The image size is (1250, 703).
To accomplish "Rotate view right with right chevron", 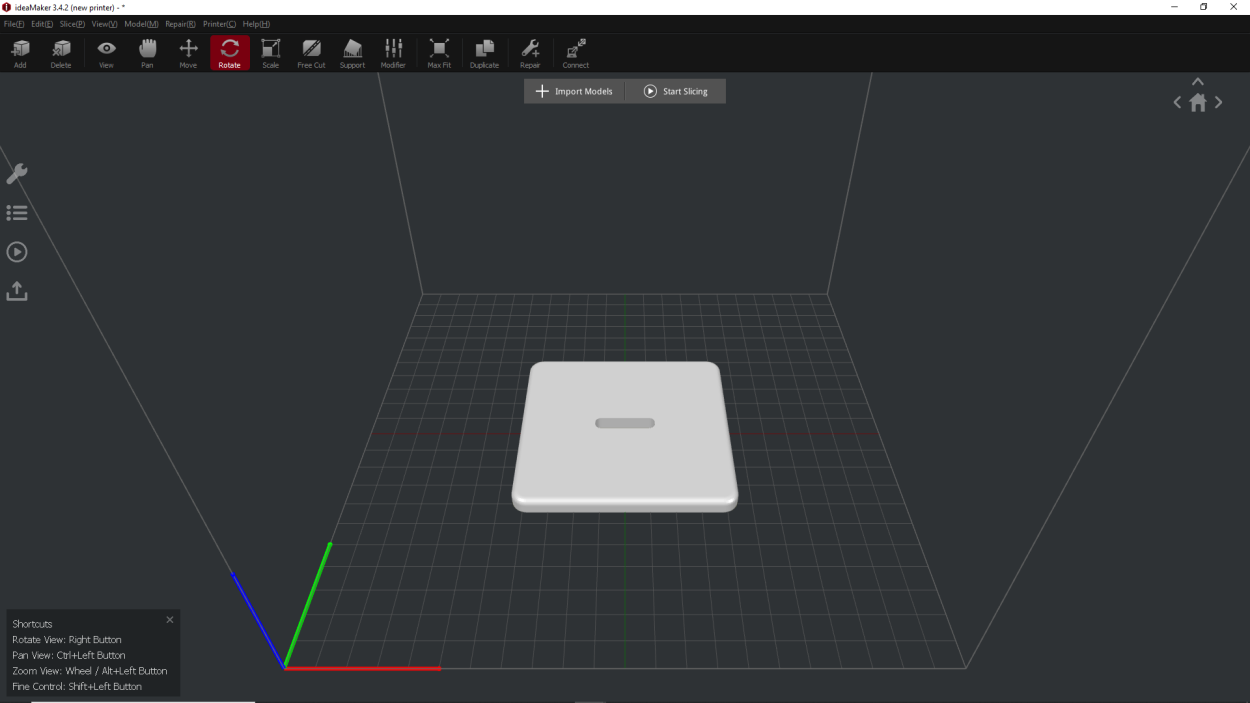I will (x=1218, y=102).
